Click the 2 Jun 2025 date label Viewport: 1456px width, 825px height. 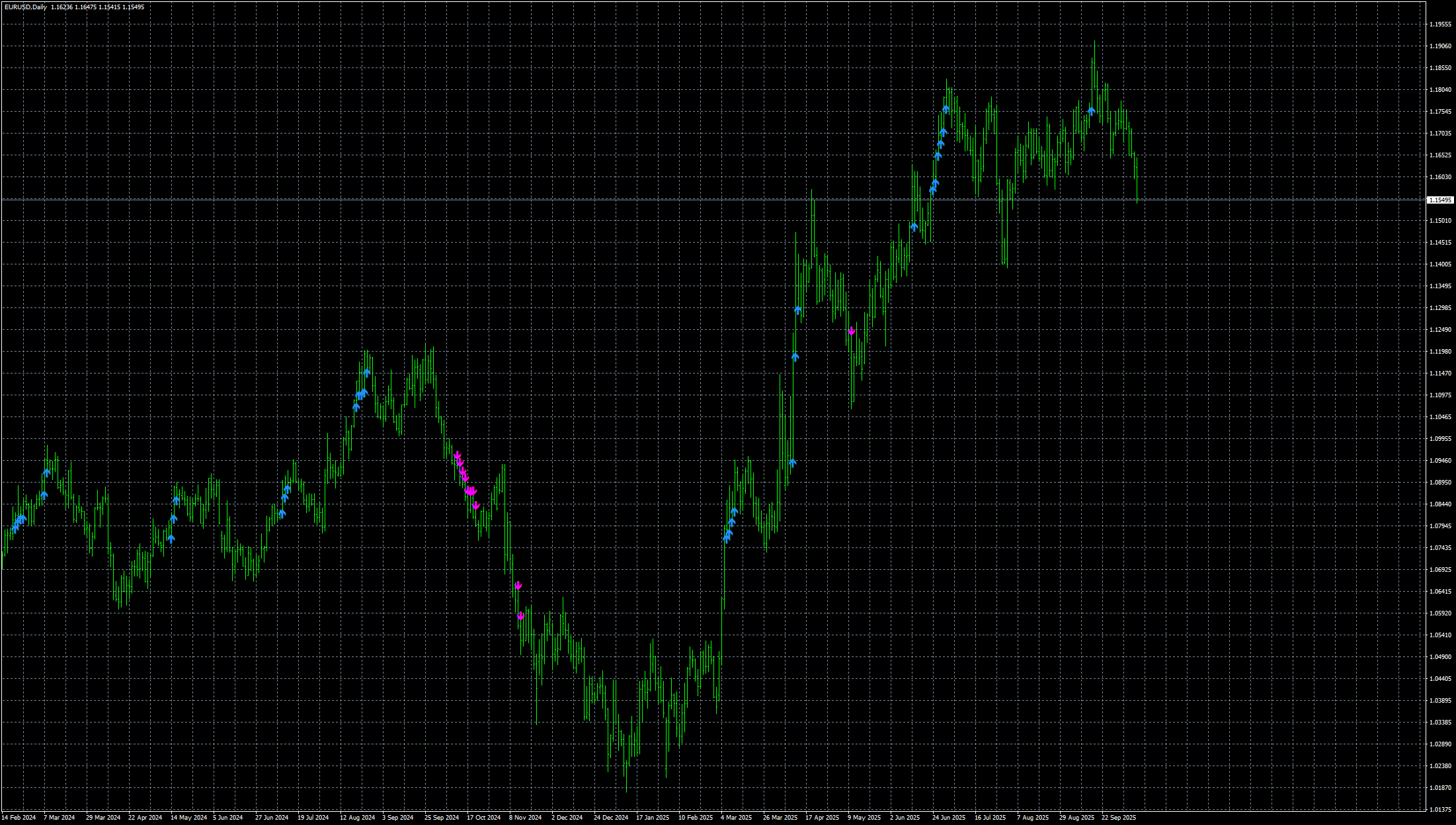tap(905, 818)
